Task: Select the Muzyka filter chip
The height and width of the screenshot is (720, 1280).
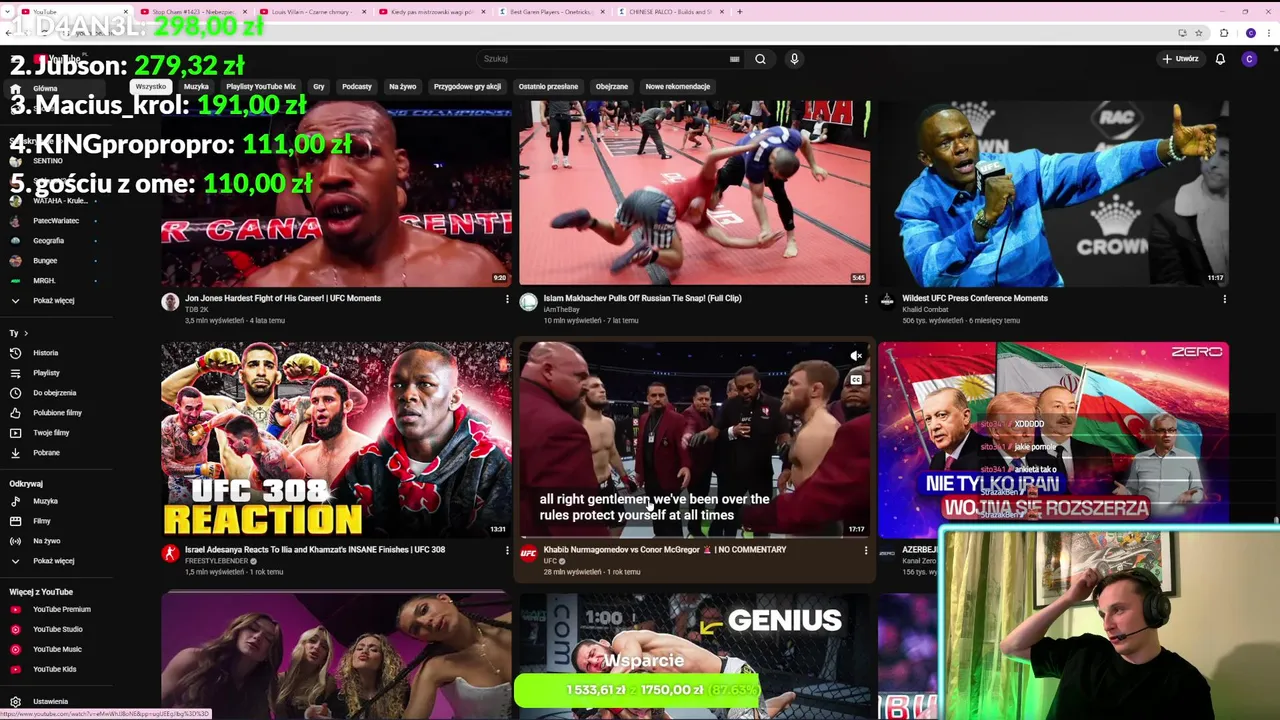Action: pos(196,87)
